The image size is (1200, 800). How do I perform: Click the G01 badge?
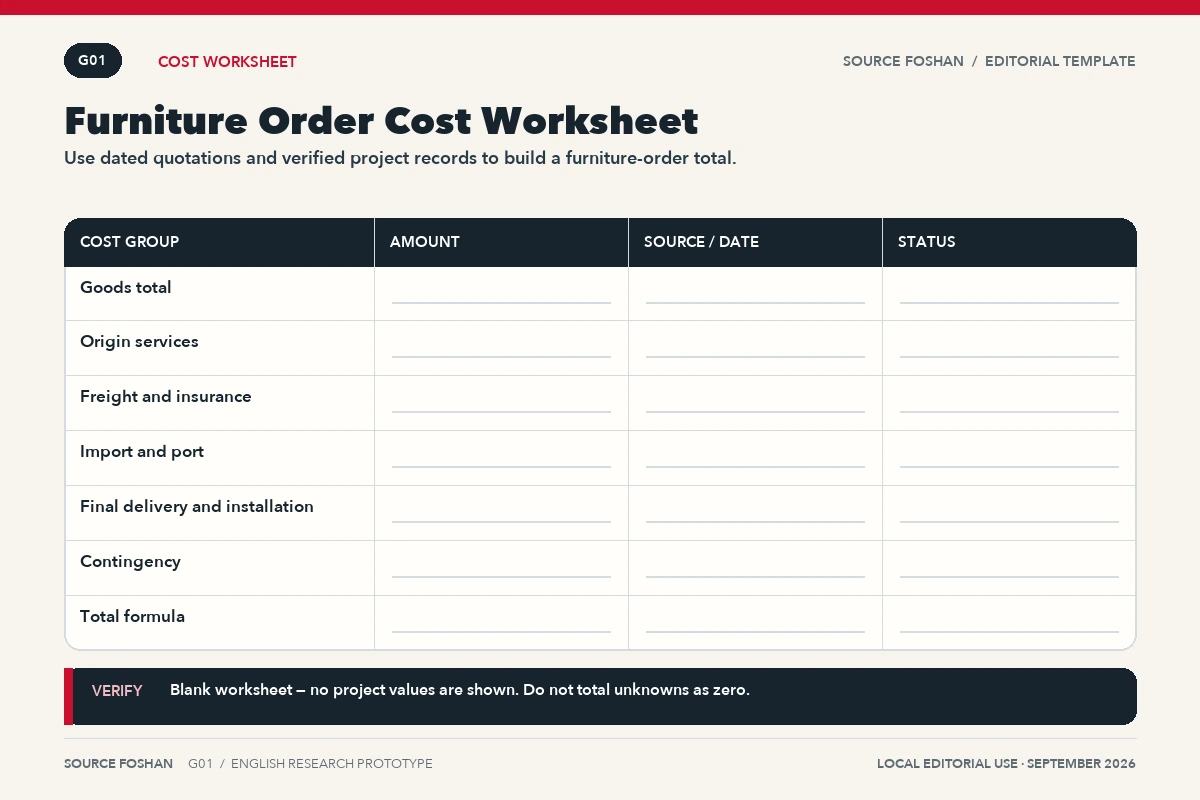coord(93,61)
